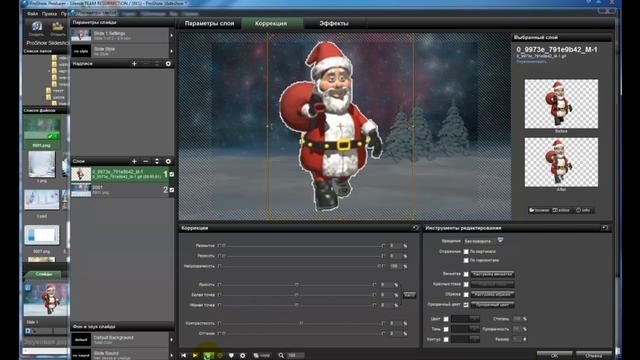Select Slide 1 thumbnail in slide list

(x=46, y=299)
